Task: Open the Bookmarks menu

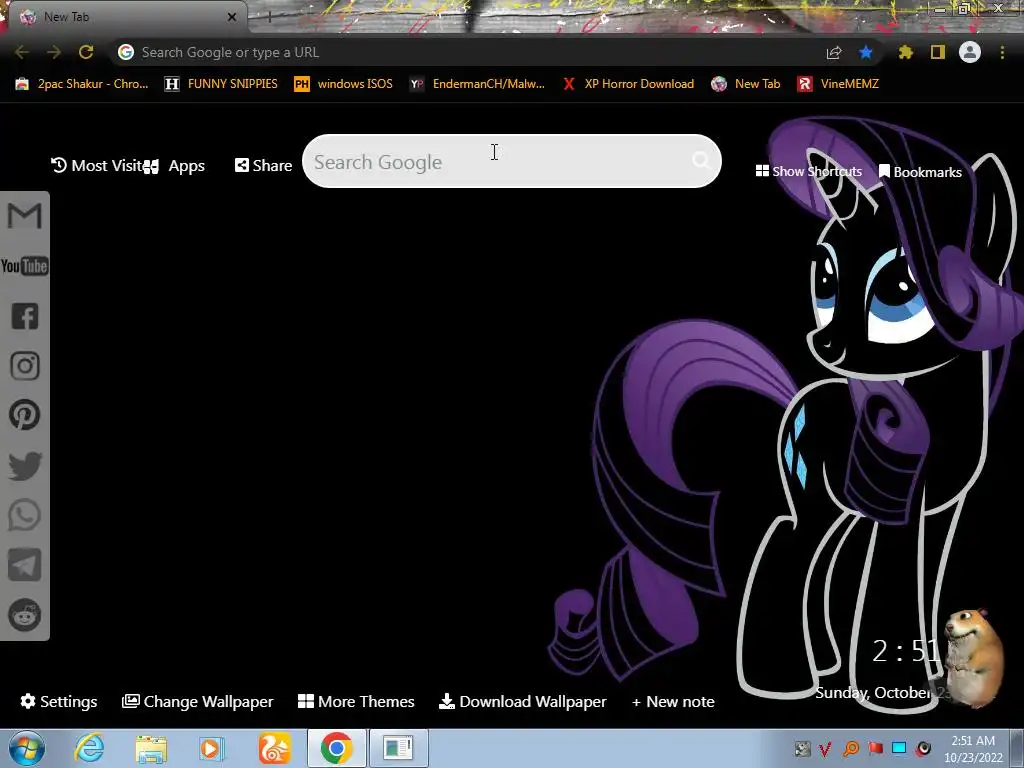Action: [920, 172]
